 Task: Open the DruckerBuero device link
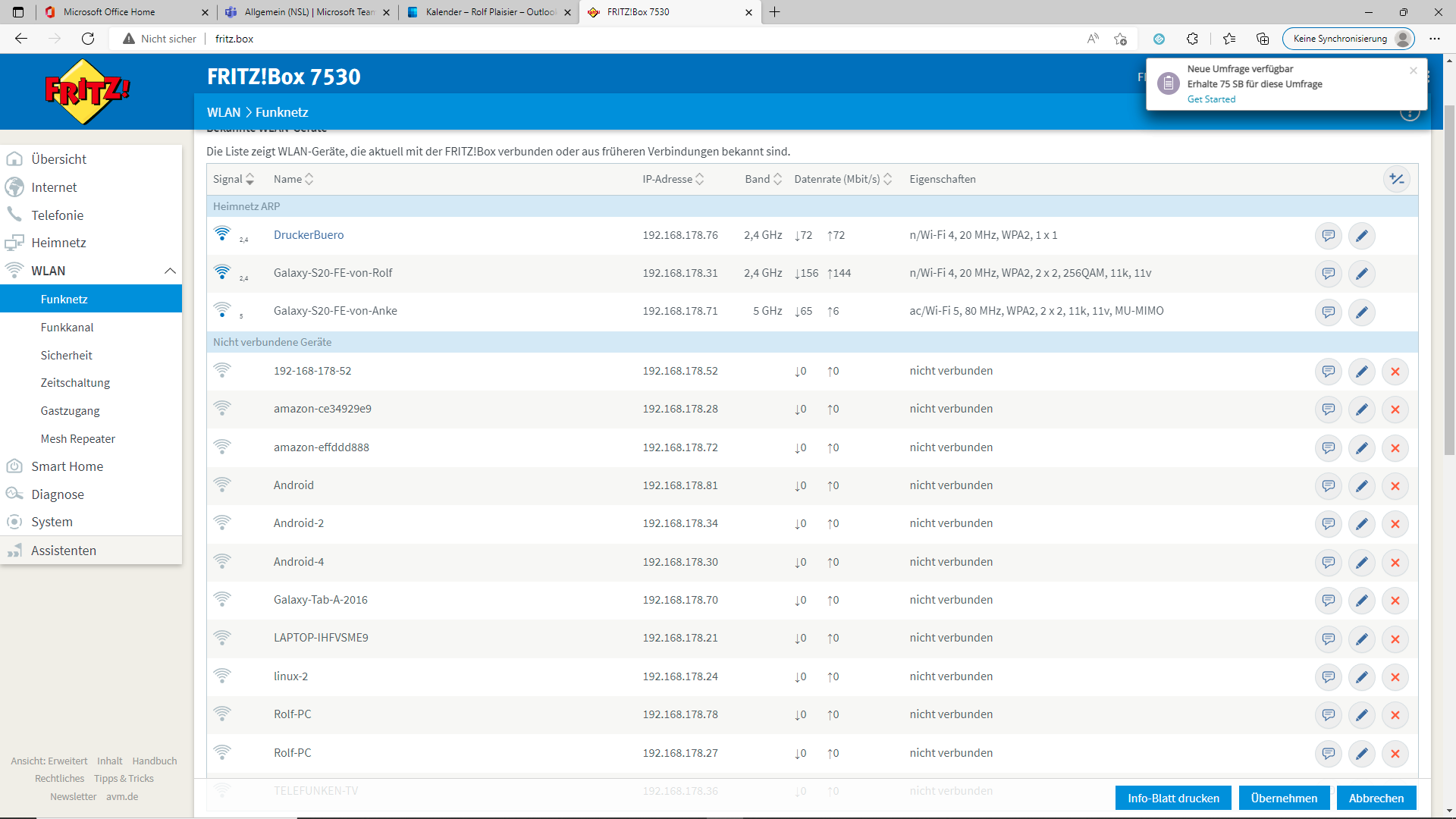309,235
